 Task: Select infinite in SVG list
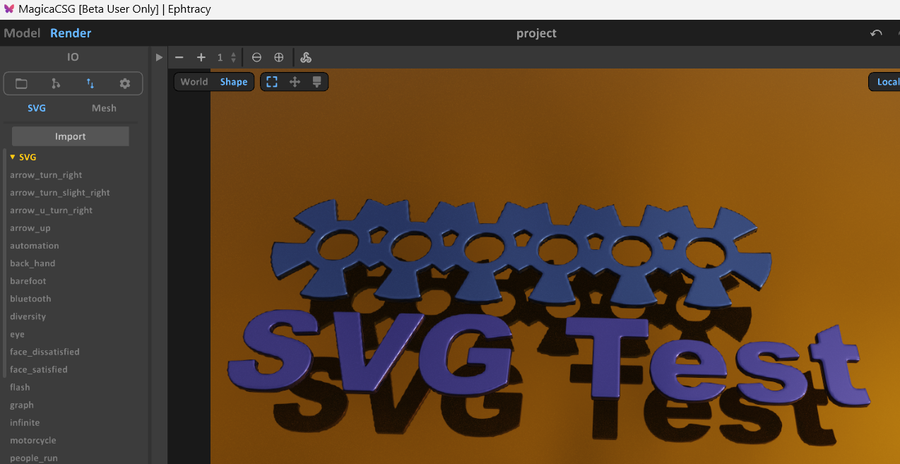click(25, 423)
